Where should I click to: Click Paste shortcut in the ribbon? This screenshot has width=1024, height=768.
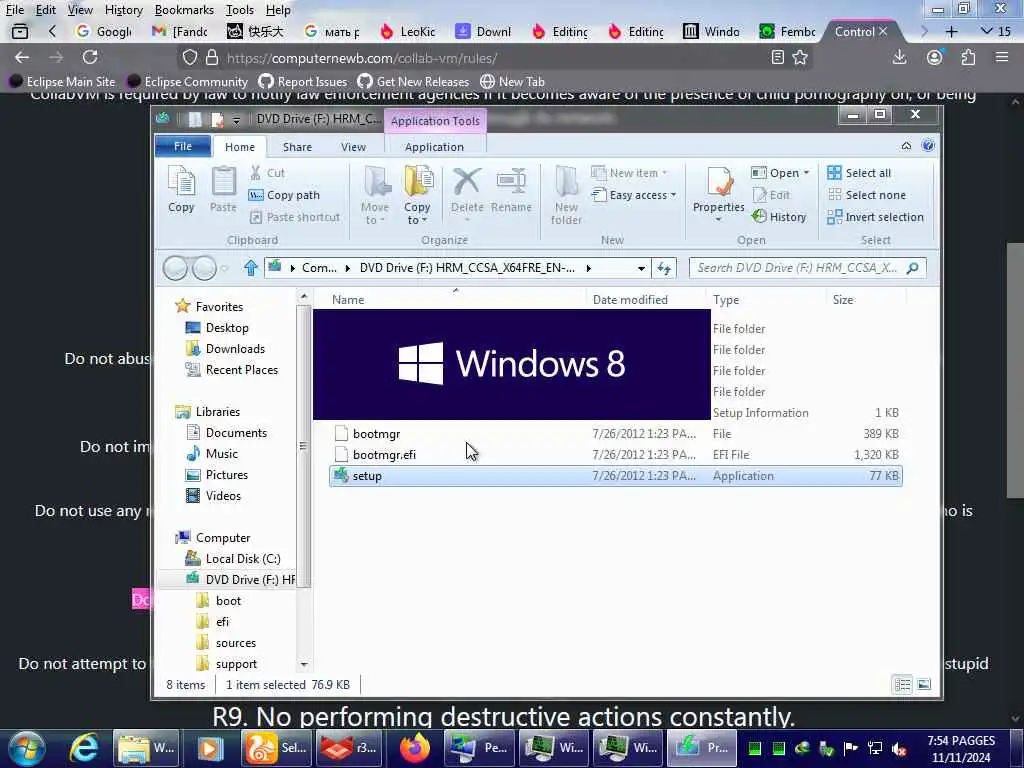point(295,217)
